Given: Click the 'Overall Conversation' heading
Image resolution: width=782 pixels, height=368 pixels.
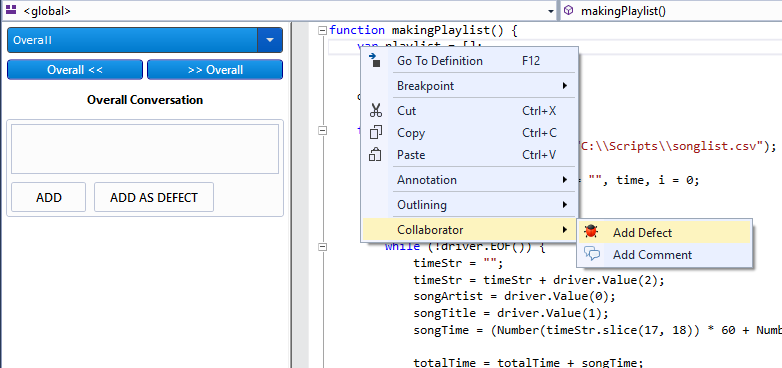Looking at the screenshot, I should point(145,100).
